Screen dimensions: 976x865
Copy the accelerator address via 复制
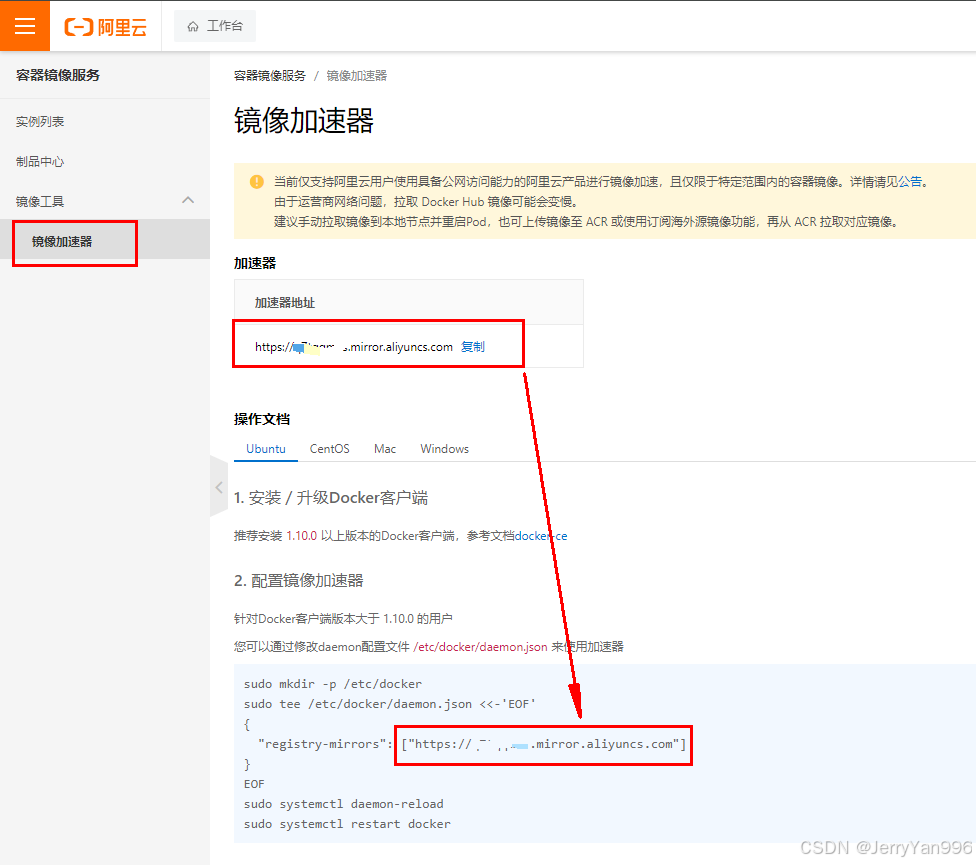pos(472,347)
